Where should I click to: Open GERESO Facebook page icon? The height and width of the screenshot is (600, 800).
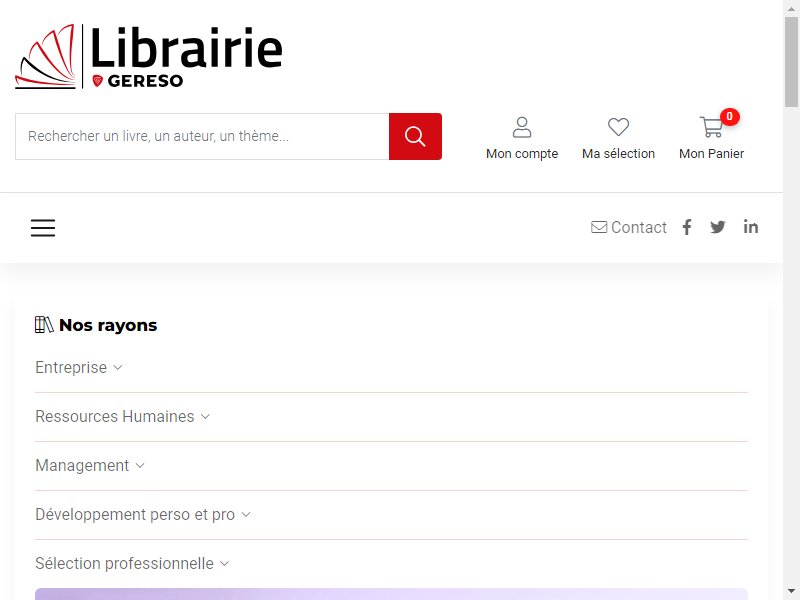pos(687,227)
